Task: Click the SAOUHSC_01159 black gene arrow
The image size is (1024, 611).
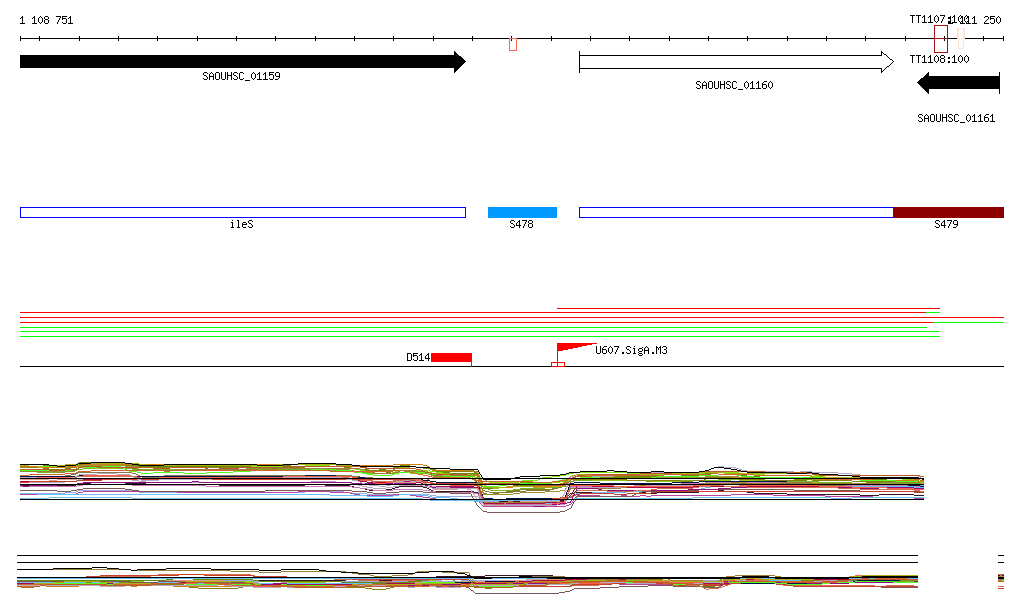Action: (x=240, y=62)
